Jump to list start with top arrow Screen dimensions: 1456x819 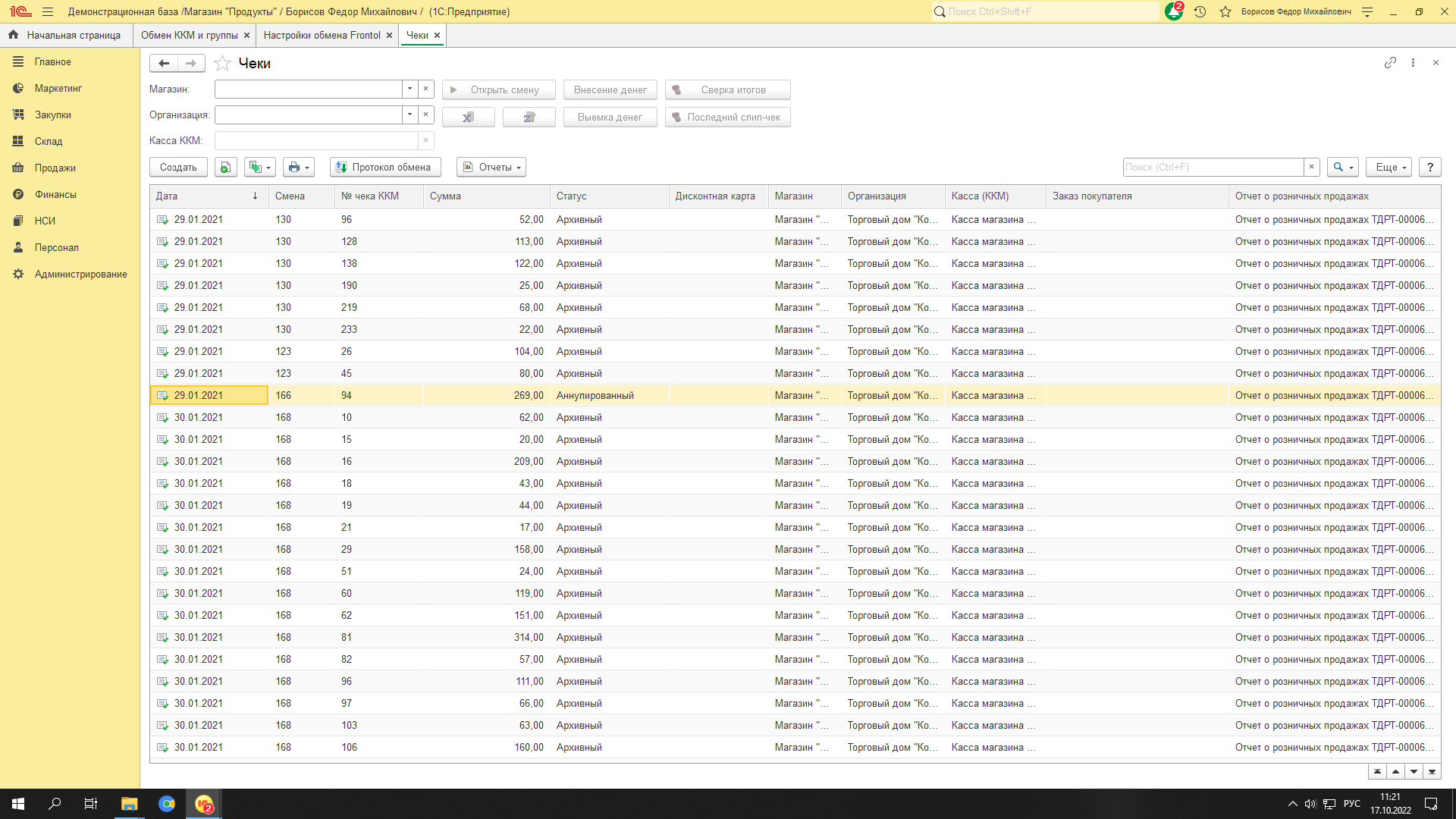1377,771
